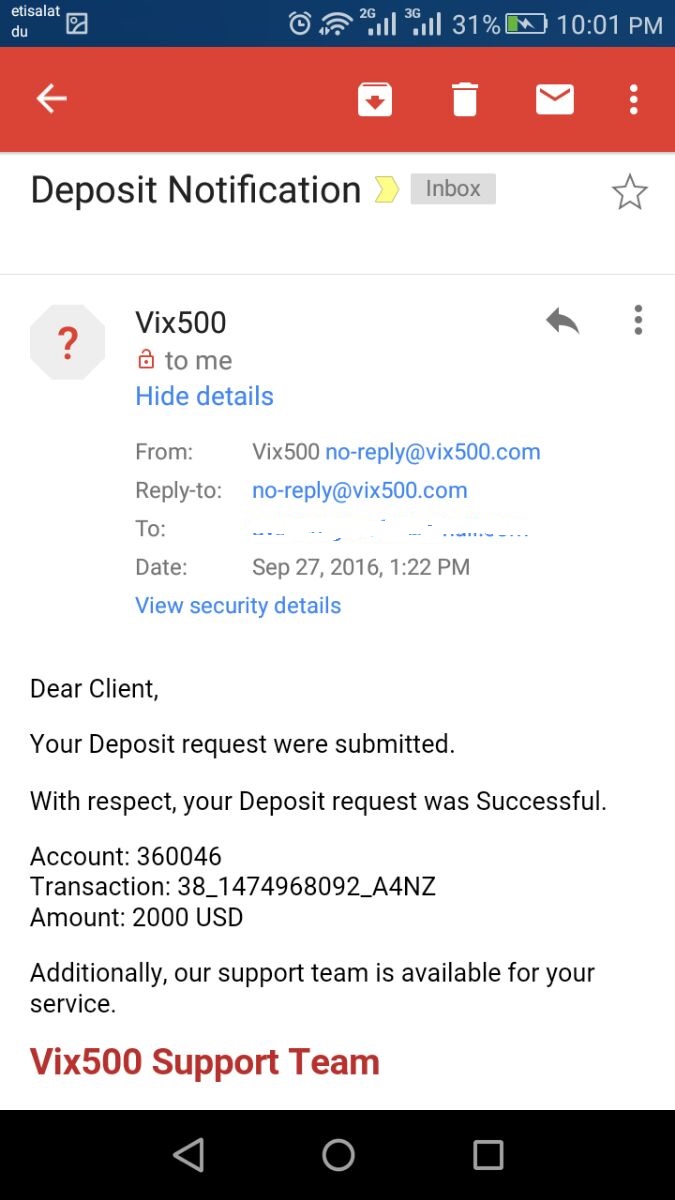The image size is (675, 1200).
Task: Delete email with trash icon
Action: click(465, 99)
